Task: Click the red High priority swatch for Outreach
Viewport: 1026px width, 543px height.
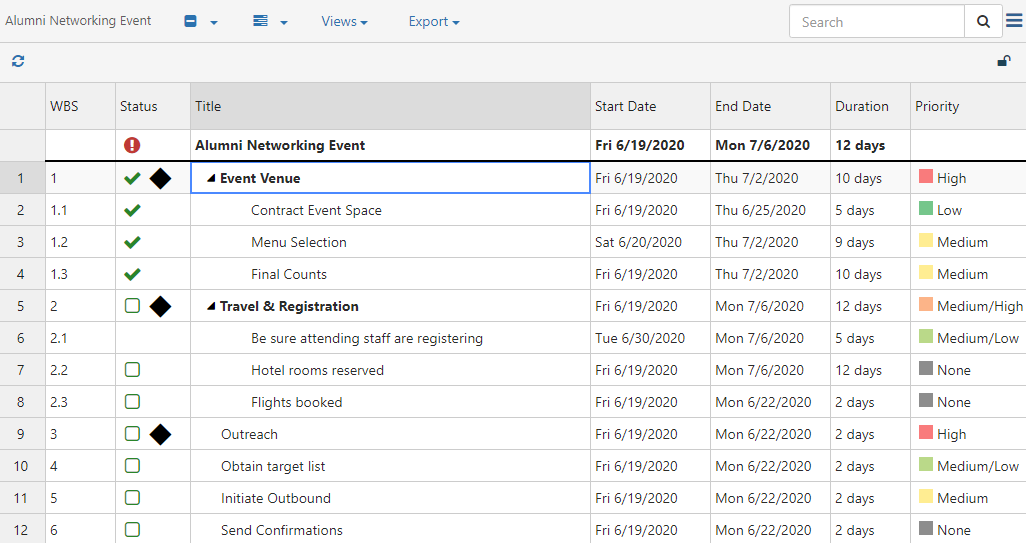Action: pos(926,434)
